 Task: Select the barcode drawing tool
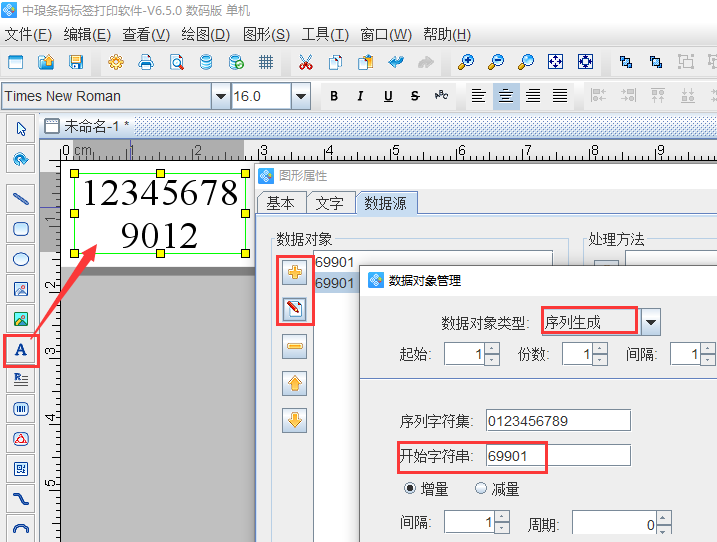pos(21,408)
